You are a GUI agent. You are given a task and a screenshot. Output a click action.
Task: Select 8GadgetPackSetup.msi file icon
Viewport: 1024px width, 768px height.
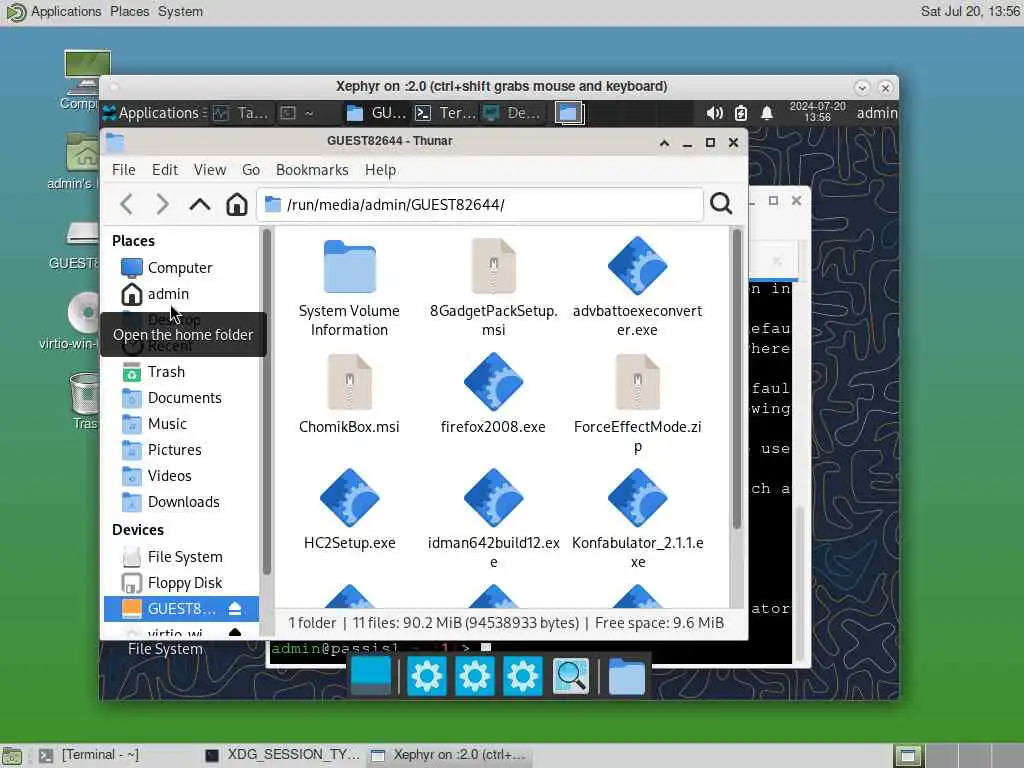(x=494, y=267)
